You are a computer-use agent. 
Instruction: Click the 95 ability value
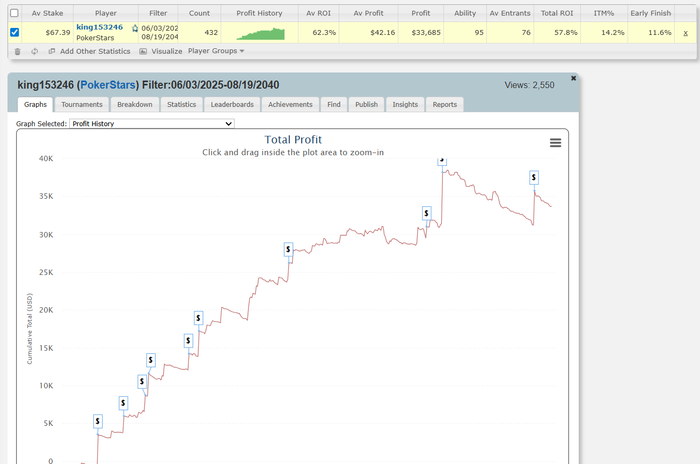tap(465, 33)
